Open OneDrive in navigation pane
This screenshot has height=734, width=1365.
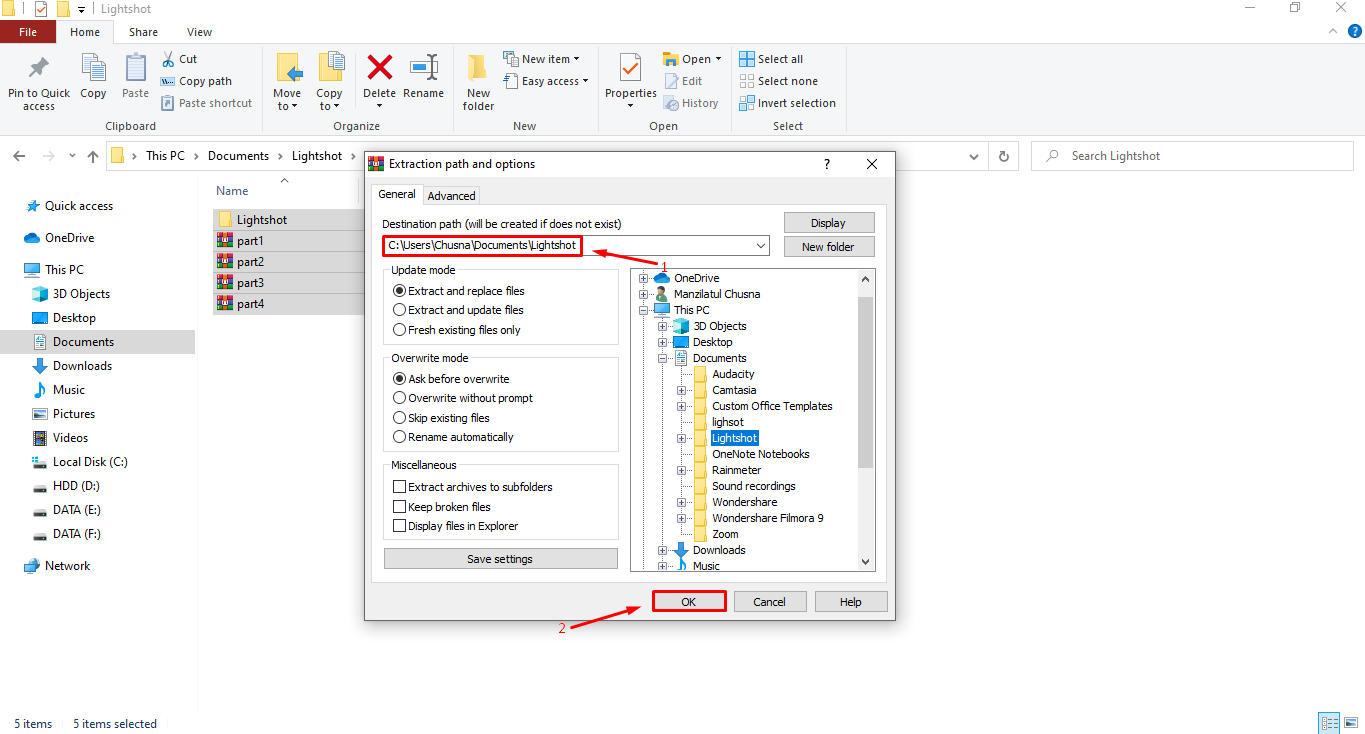(59, 238)
